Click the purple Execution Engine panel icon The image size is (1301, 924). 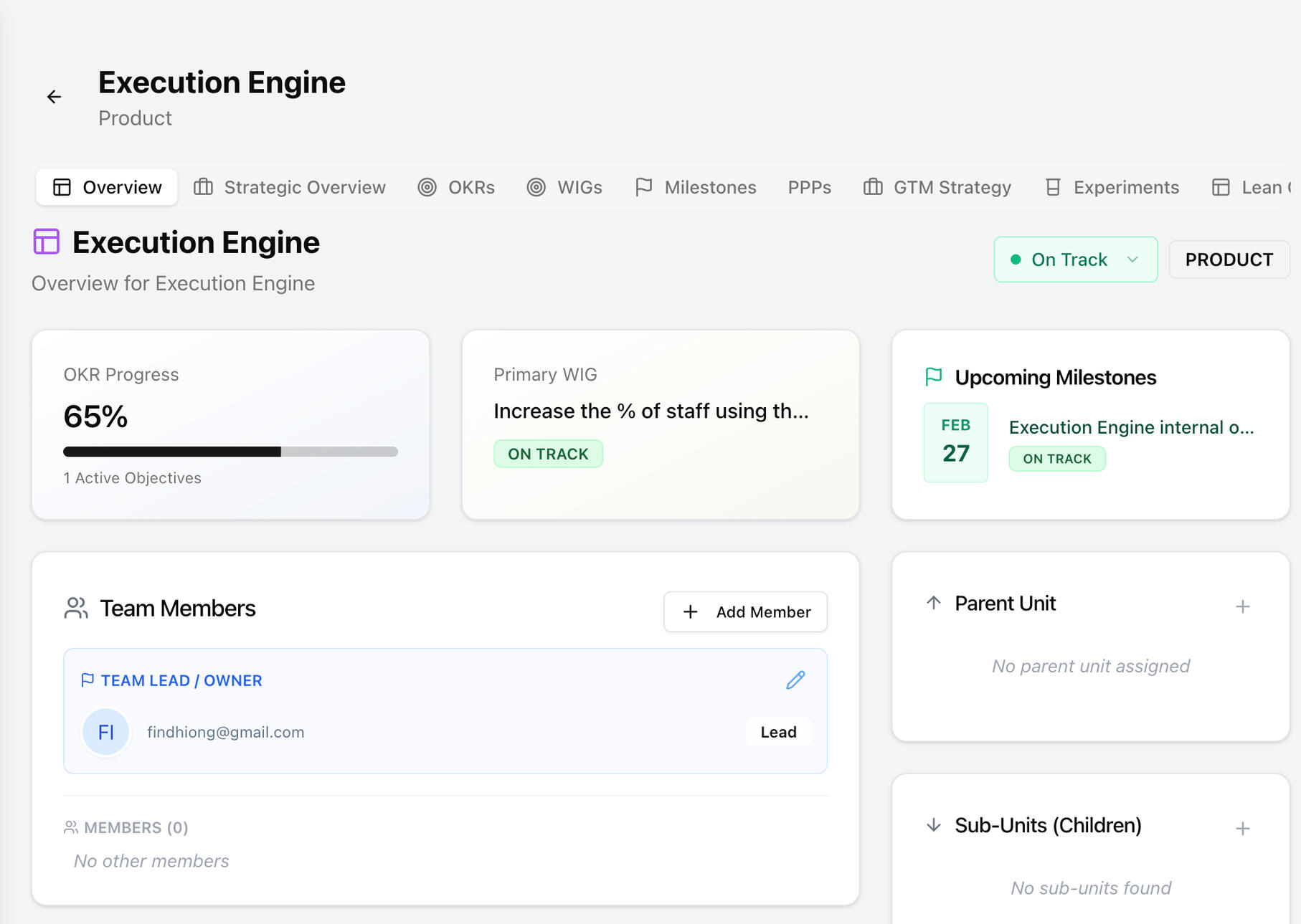(45, 242)
